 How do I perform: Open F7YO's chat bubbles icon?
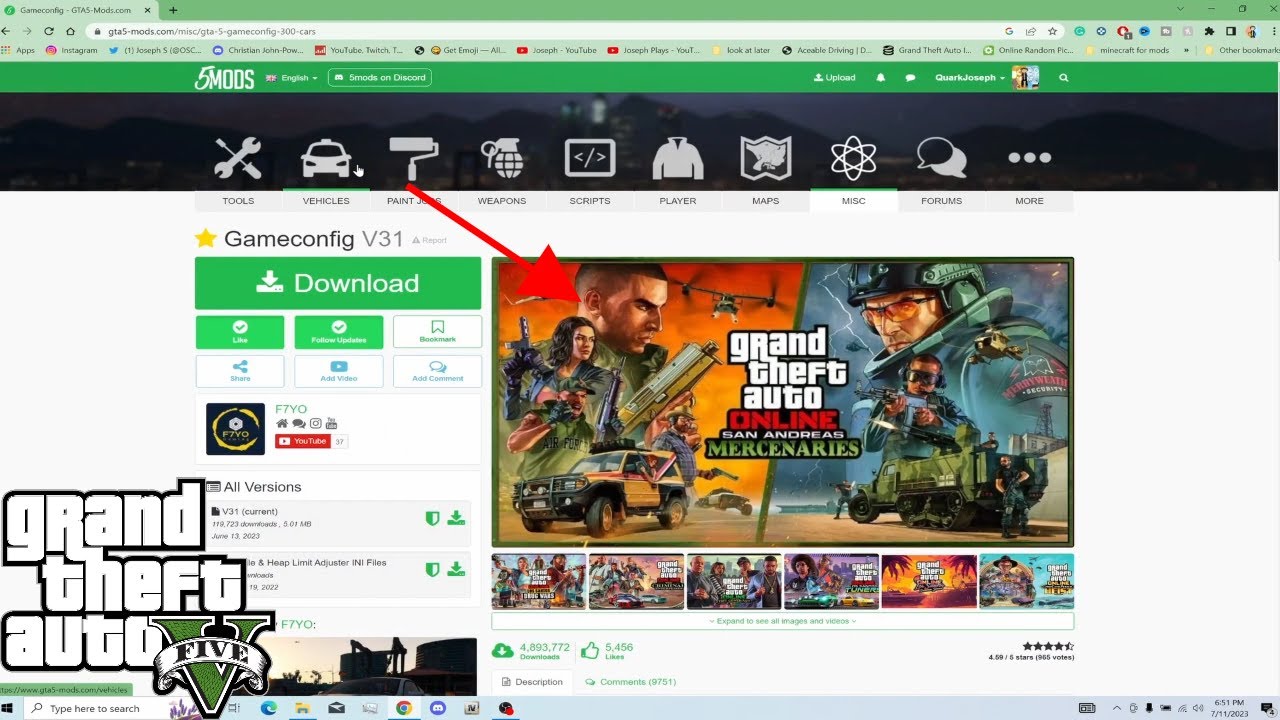(298, 424)
